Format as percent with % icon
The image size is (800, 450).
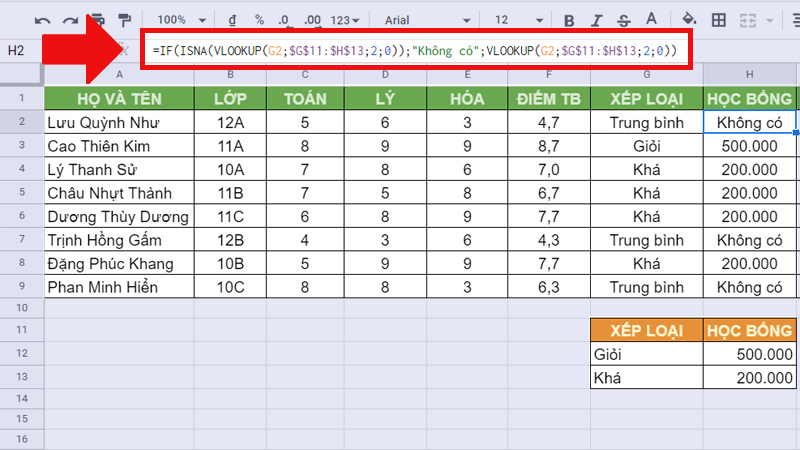259,19
